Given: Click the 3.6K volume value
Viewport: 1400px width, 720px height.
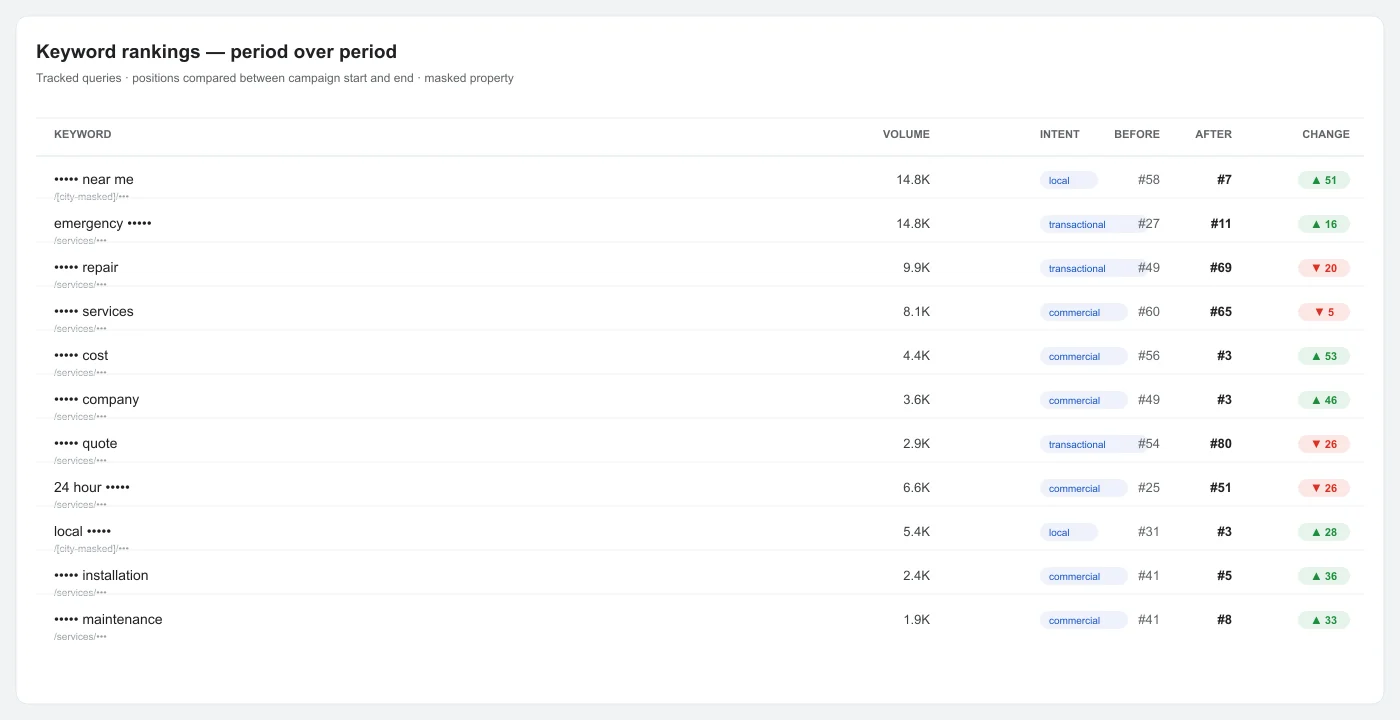Looking at the screenshot, I should (916, 400).
